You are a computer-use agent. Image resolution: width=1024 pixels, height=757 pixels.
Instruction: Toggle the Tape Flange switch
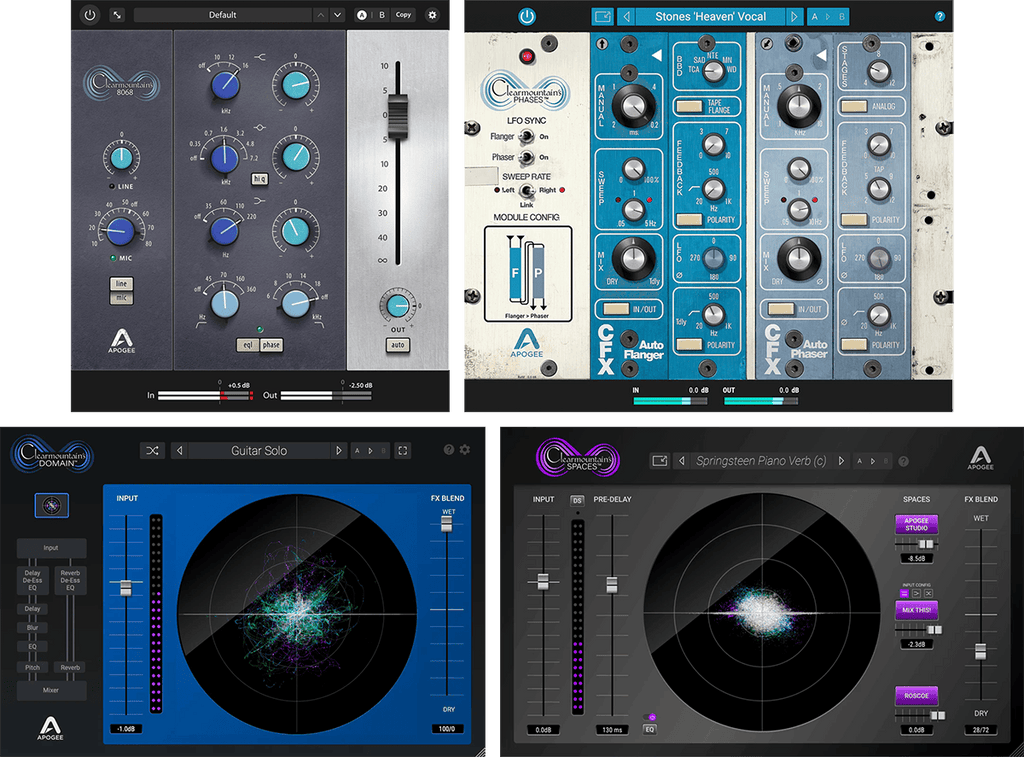tap(689, 106)
